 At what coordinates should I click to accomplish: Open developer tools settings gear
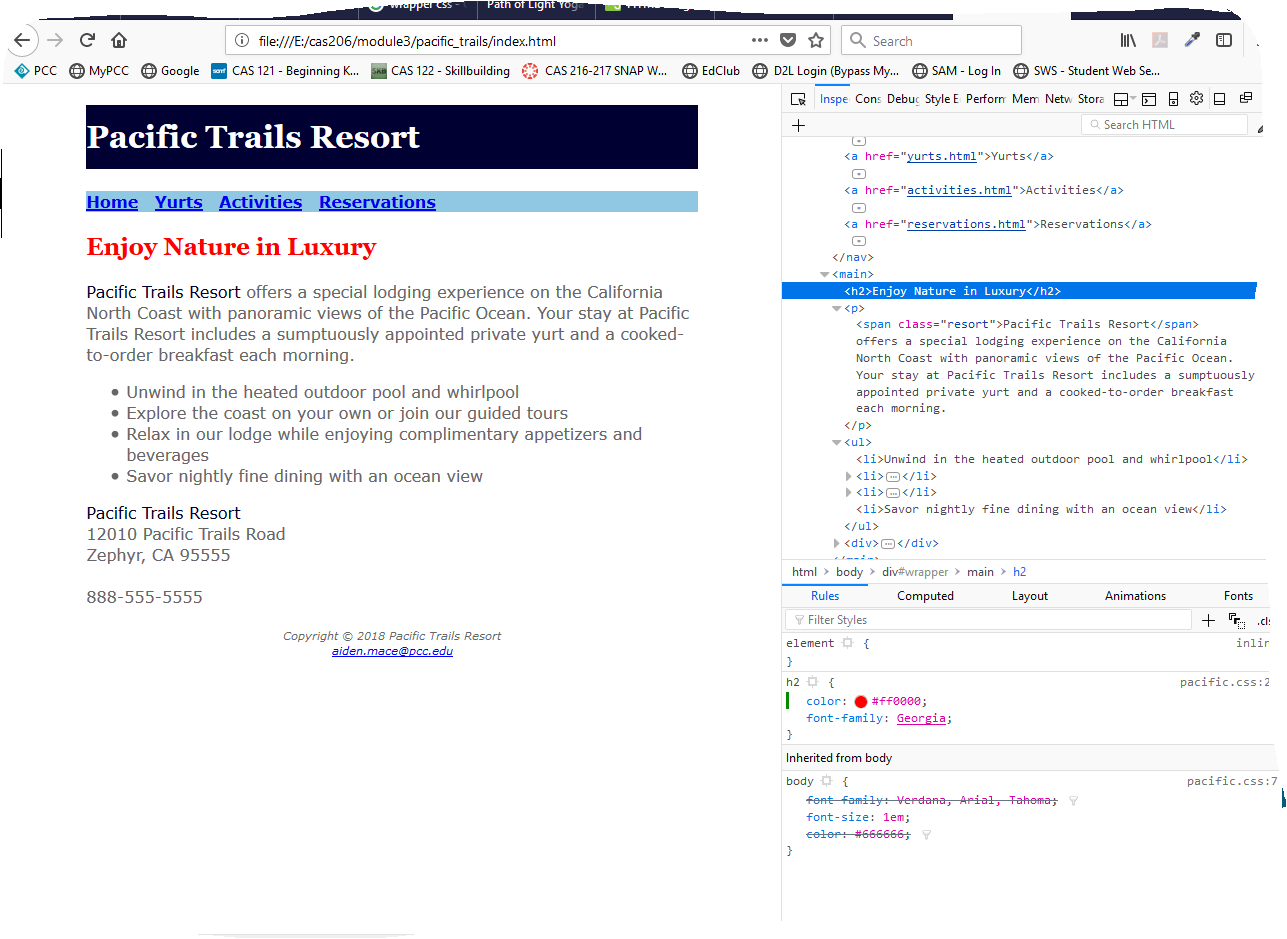(1196, 99)
